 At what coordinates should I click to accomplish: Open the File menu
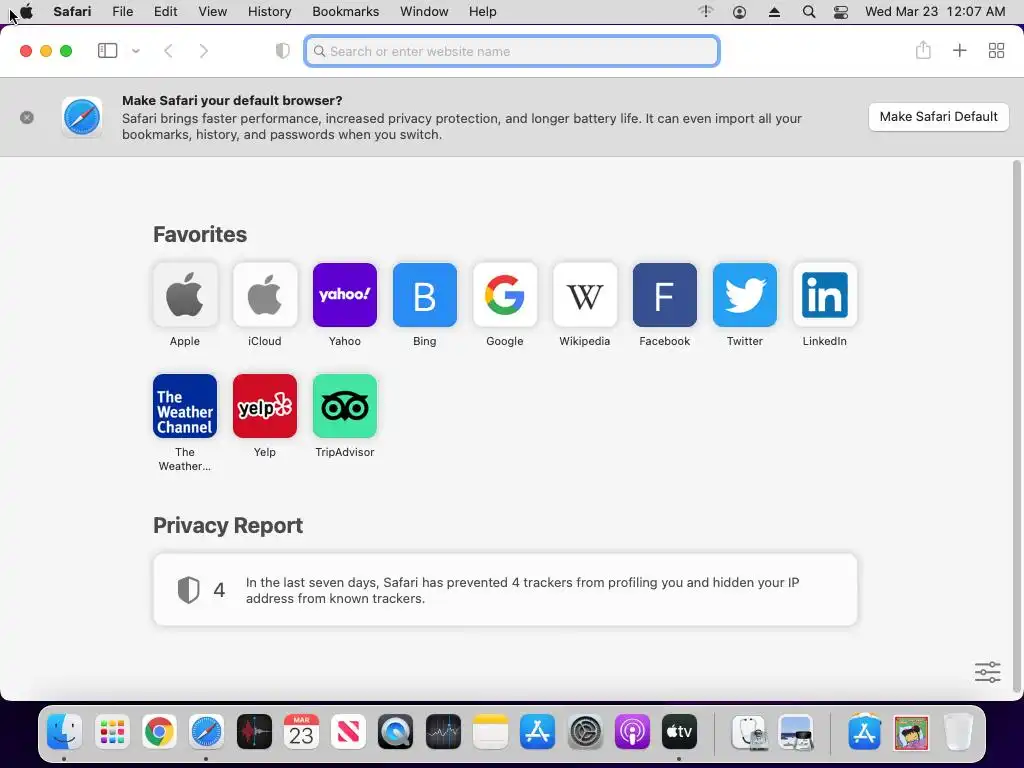[123, 12]
